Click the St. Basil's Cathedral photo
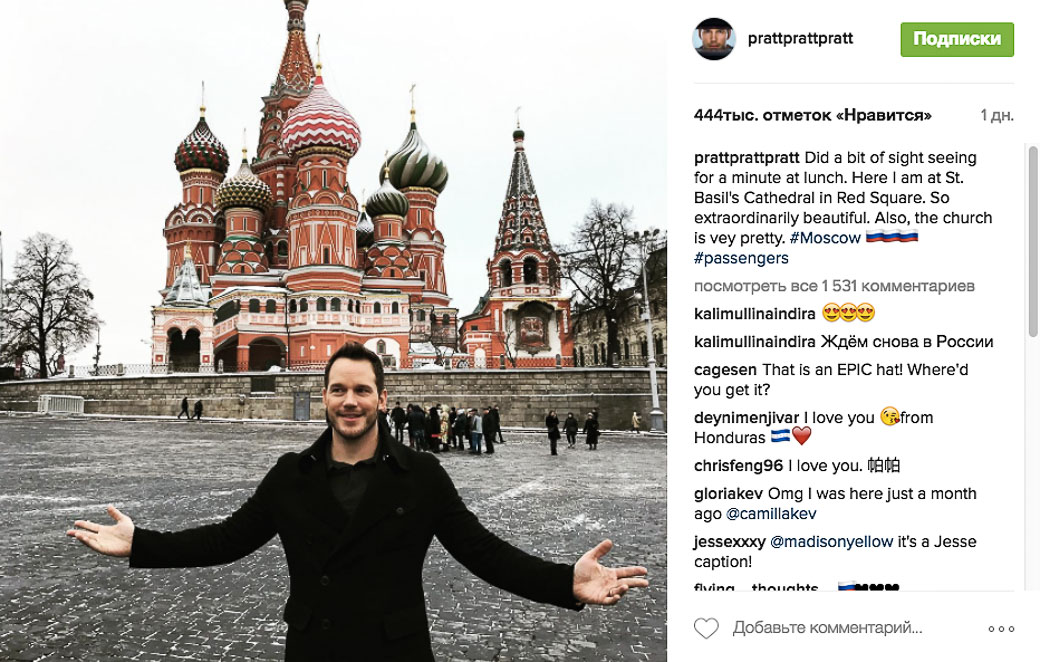 333,331
